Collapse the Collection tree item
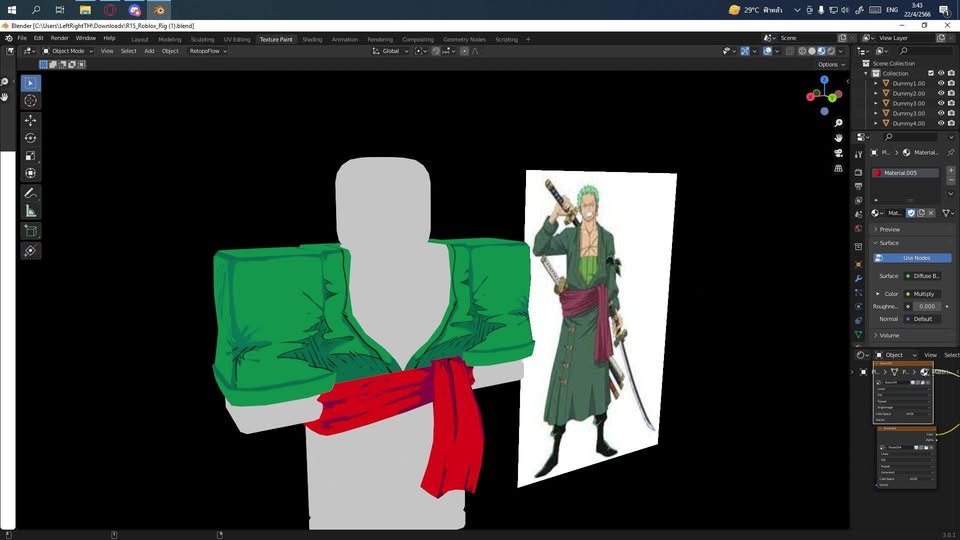Screen dimensions: 960x540 click(x=866, y=73)
